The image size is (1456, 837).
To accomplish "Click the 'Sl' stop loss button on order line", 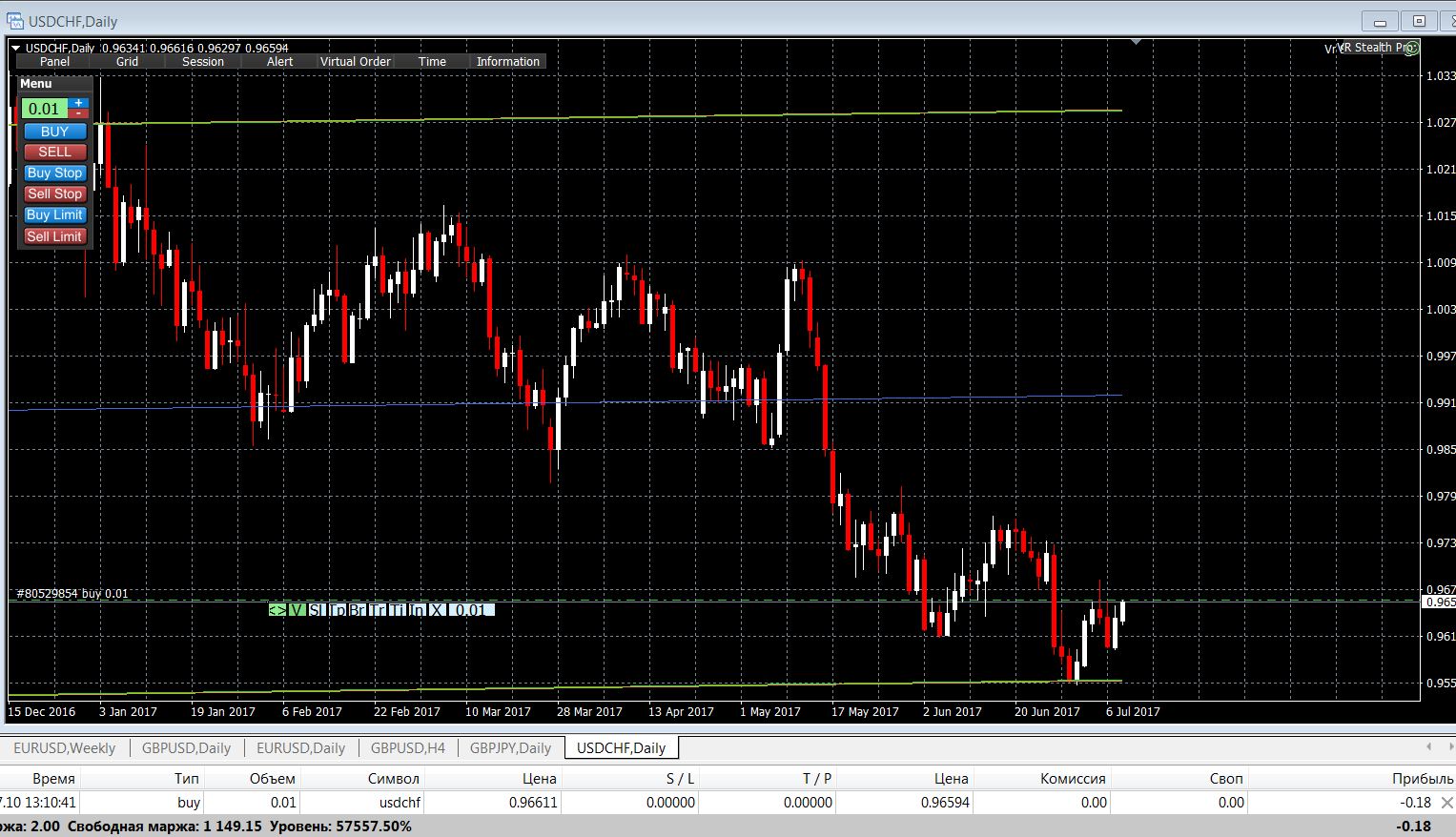I will [317, 610].
